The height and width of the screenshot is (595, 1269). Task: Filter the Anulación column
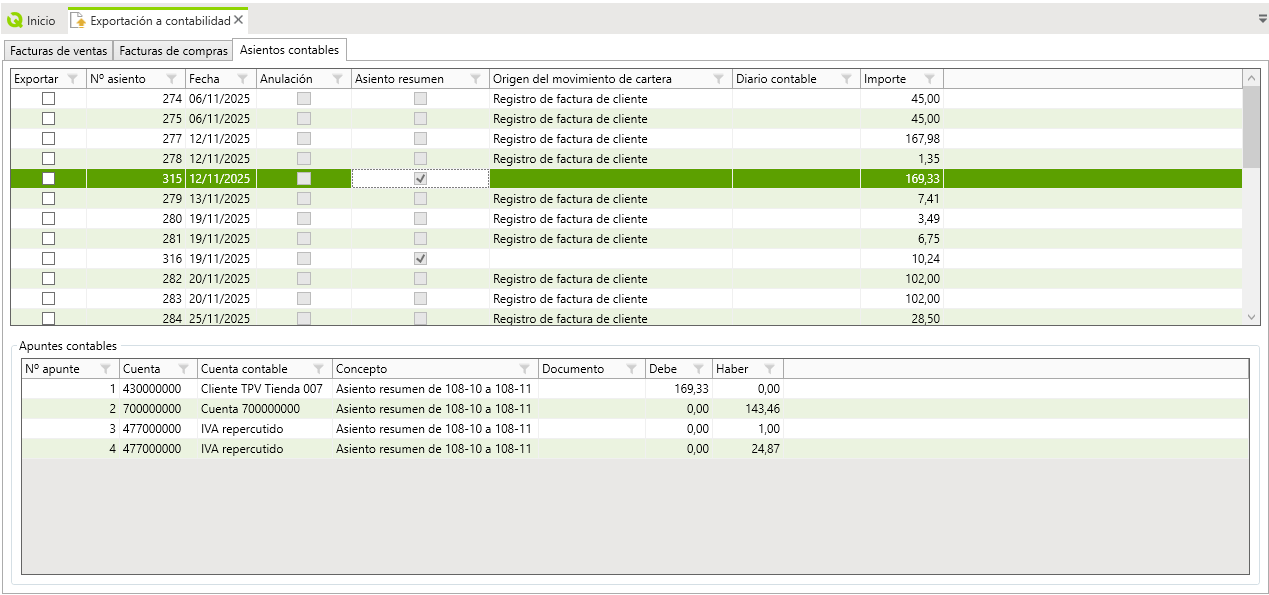click(337, 79)
